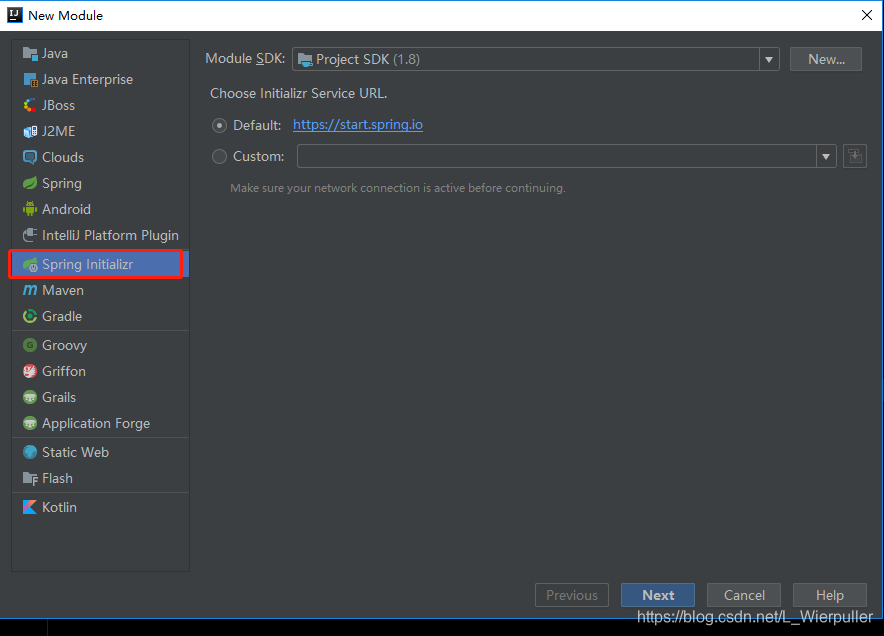Choose Maven module type label
Viewport: 884px width, 636px height.
[x=63, y=290]
